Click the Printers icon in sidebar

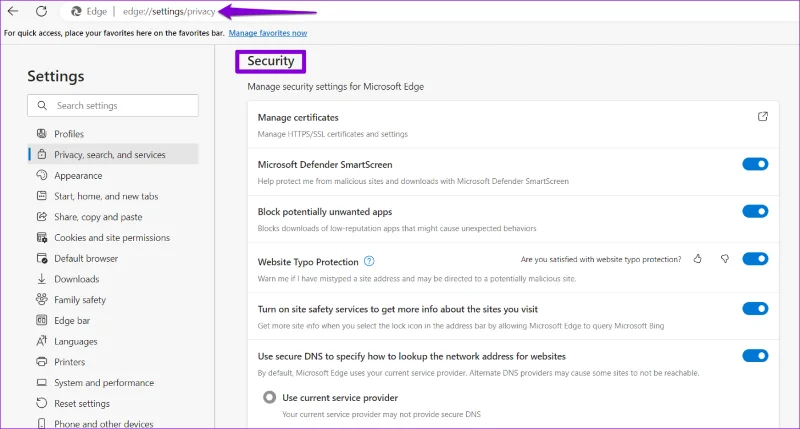[42, 362]
